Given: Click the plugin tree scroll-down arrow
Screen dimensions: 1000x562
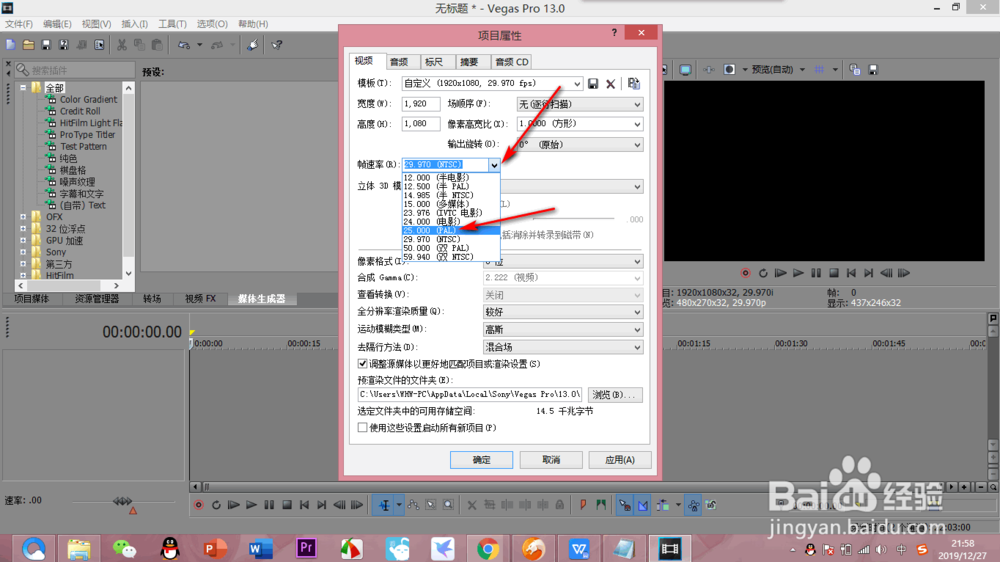Looking at the screenshot, I should 129,274.
